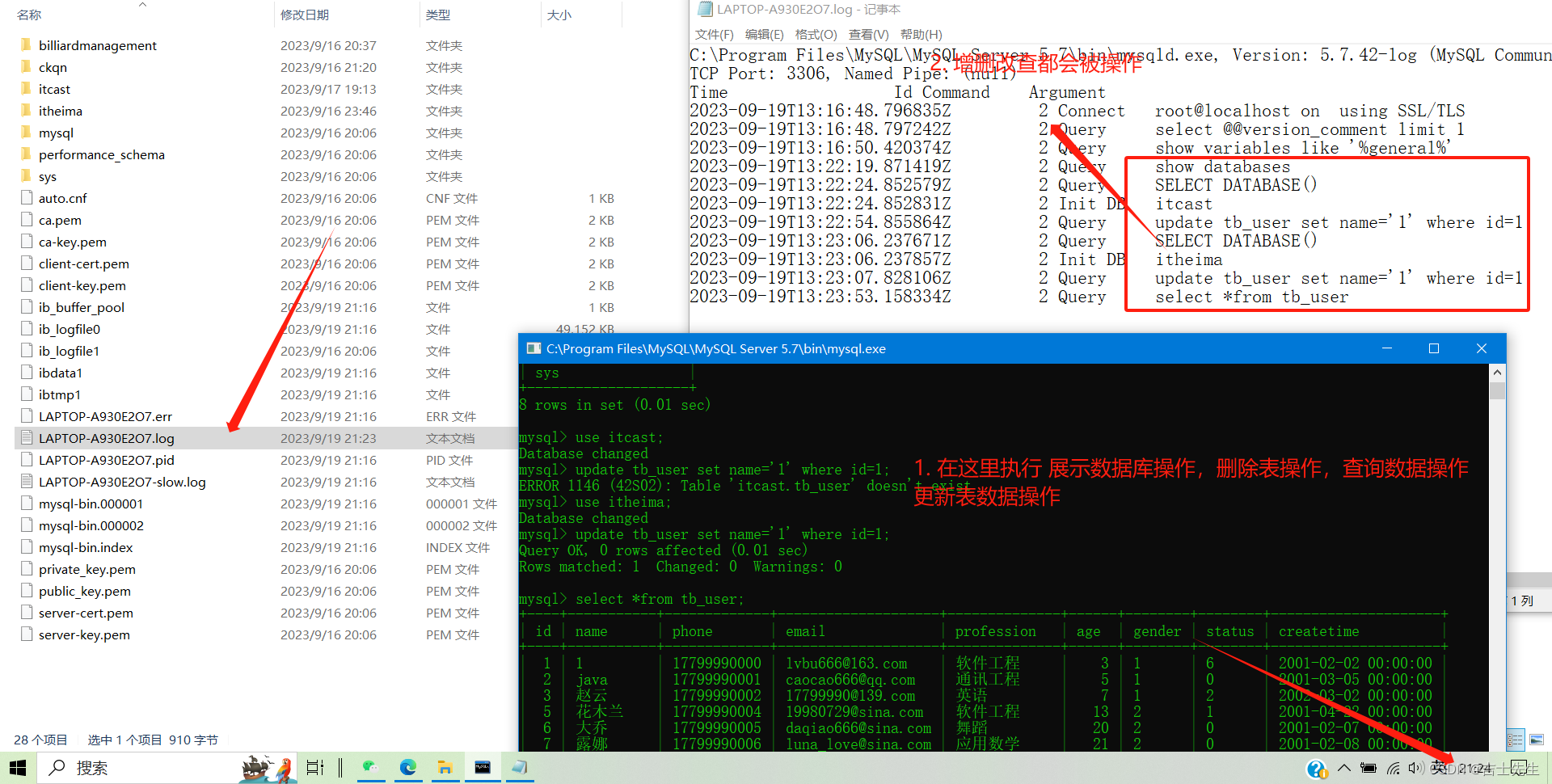Select the ib_logfile0 file
The width and height of the screenshot is (1552, 784).
tap(70, 329)
